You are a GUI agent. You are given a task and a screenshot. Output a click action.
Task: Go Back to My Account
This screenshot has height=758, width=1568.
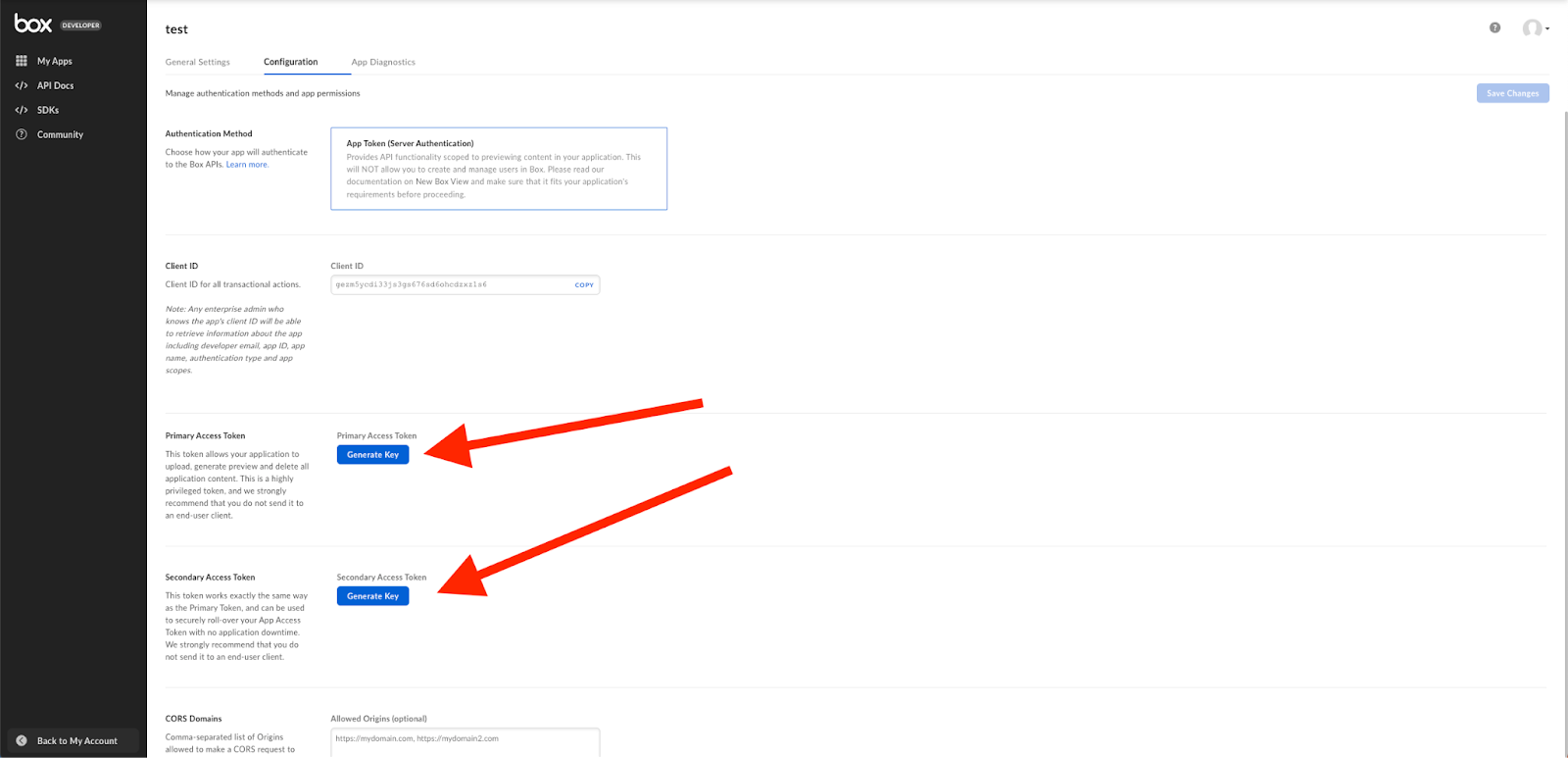coord(73,740)
